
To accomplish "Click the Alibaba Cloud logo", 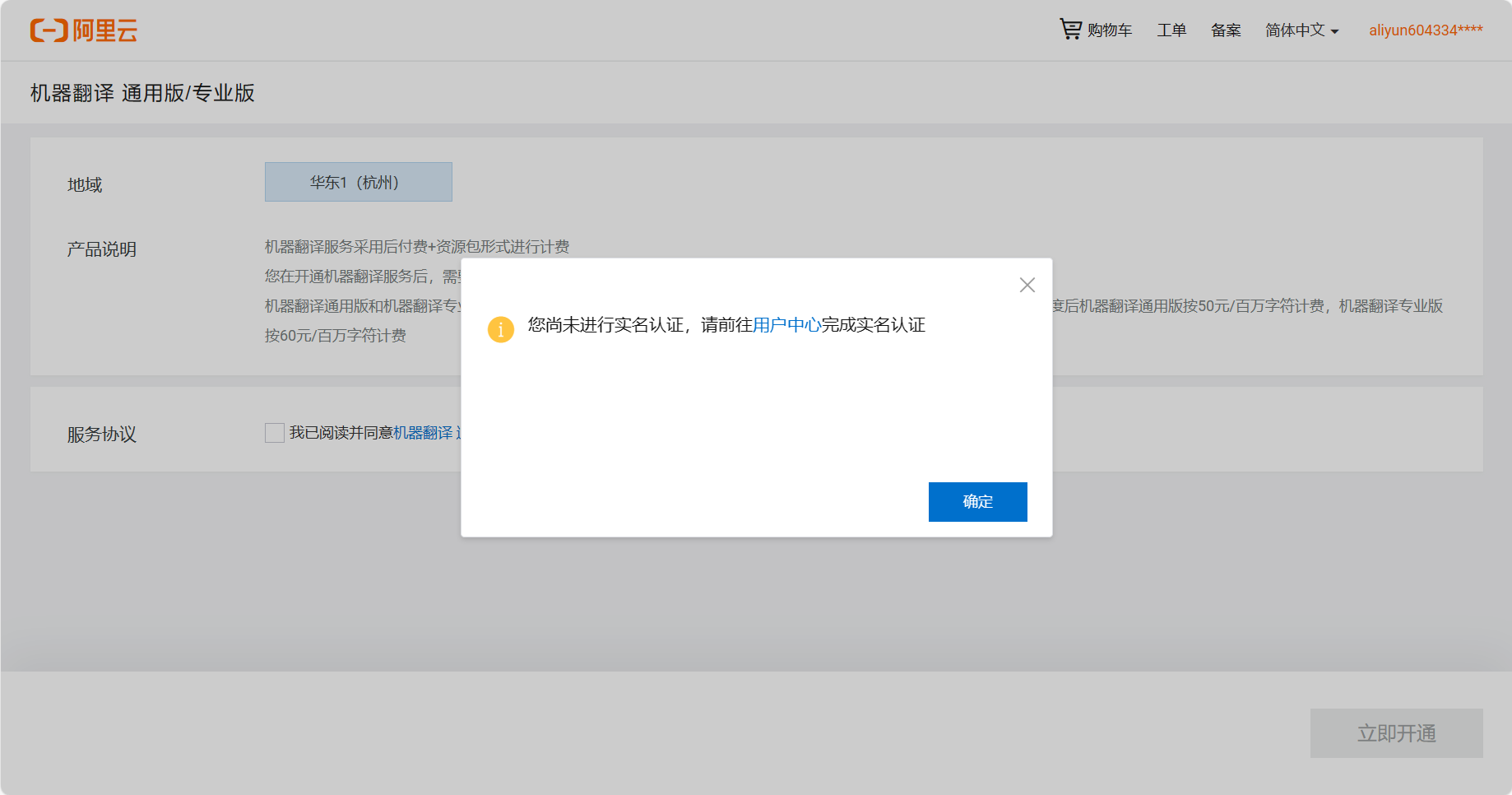I will [83, 30].
